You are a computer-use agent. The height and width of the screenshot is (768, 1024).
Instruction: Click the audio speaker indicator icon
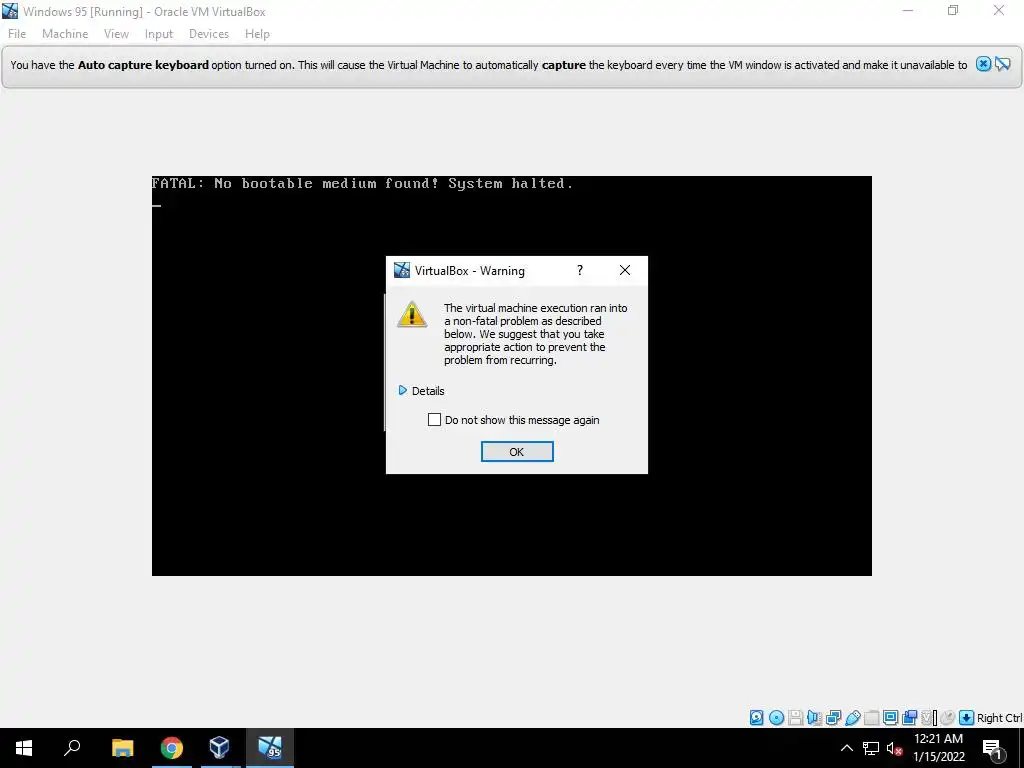tap(814, 718)
